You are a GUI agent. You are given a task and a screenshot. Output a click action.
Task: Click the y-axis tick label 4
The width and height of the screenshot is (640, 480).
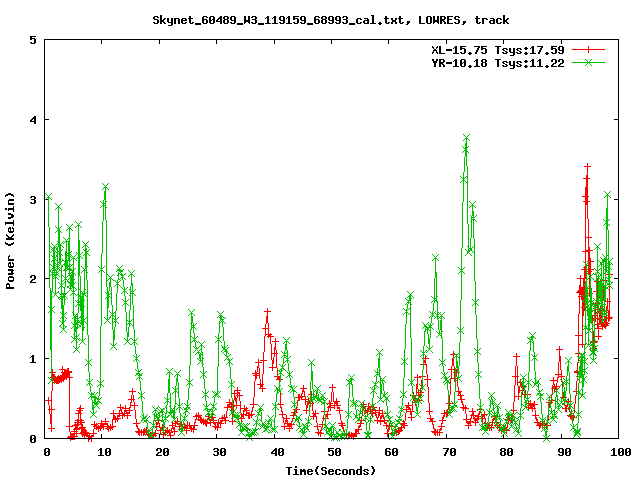point(33,120)
